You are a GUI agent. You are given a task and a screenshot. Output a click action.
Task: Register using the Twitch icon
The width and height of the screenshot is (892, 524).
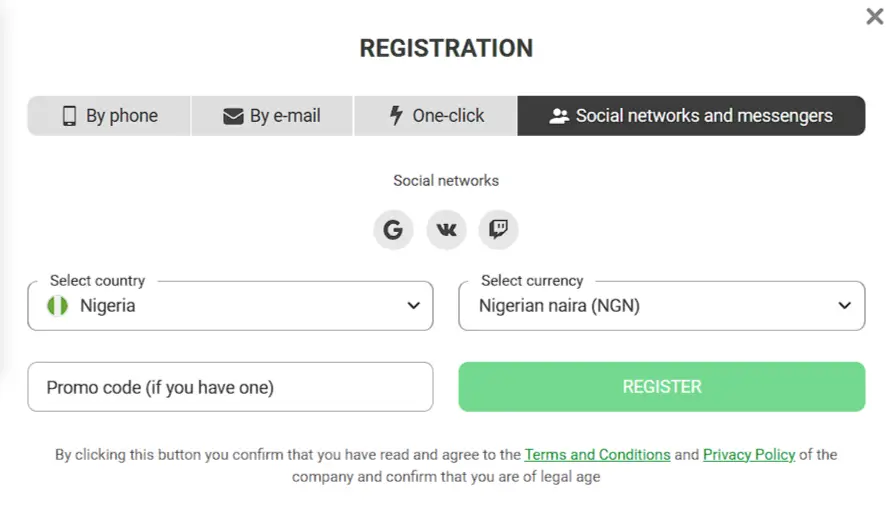click(x=498, y=230)
